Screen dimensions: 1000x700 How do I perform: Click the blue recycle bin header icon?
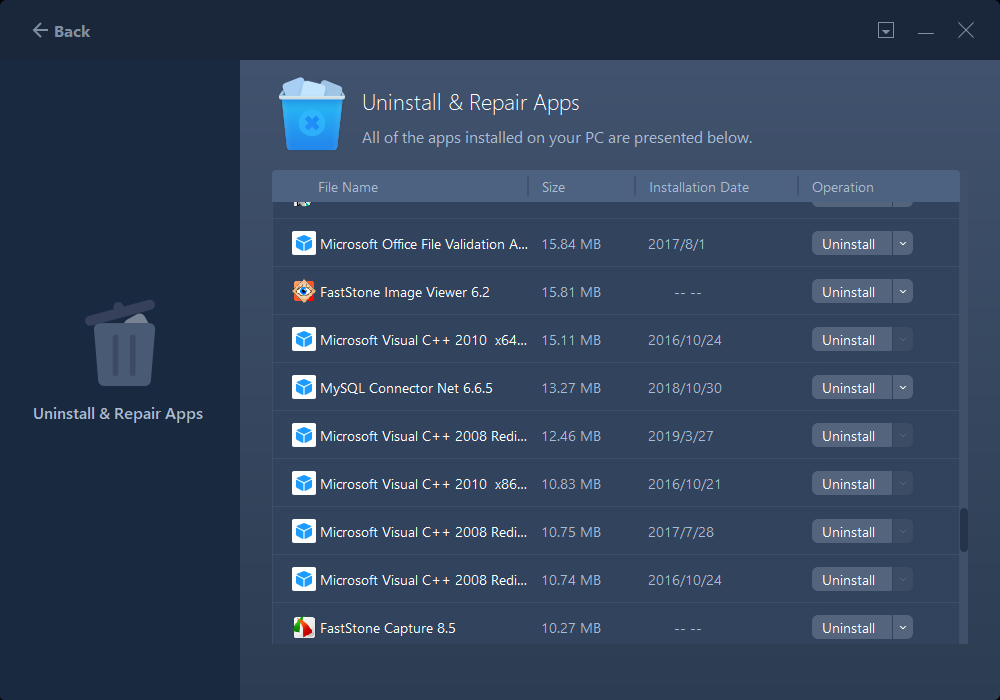(x=312, y=113)
